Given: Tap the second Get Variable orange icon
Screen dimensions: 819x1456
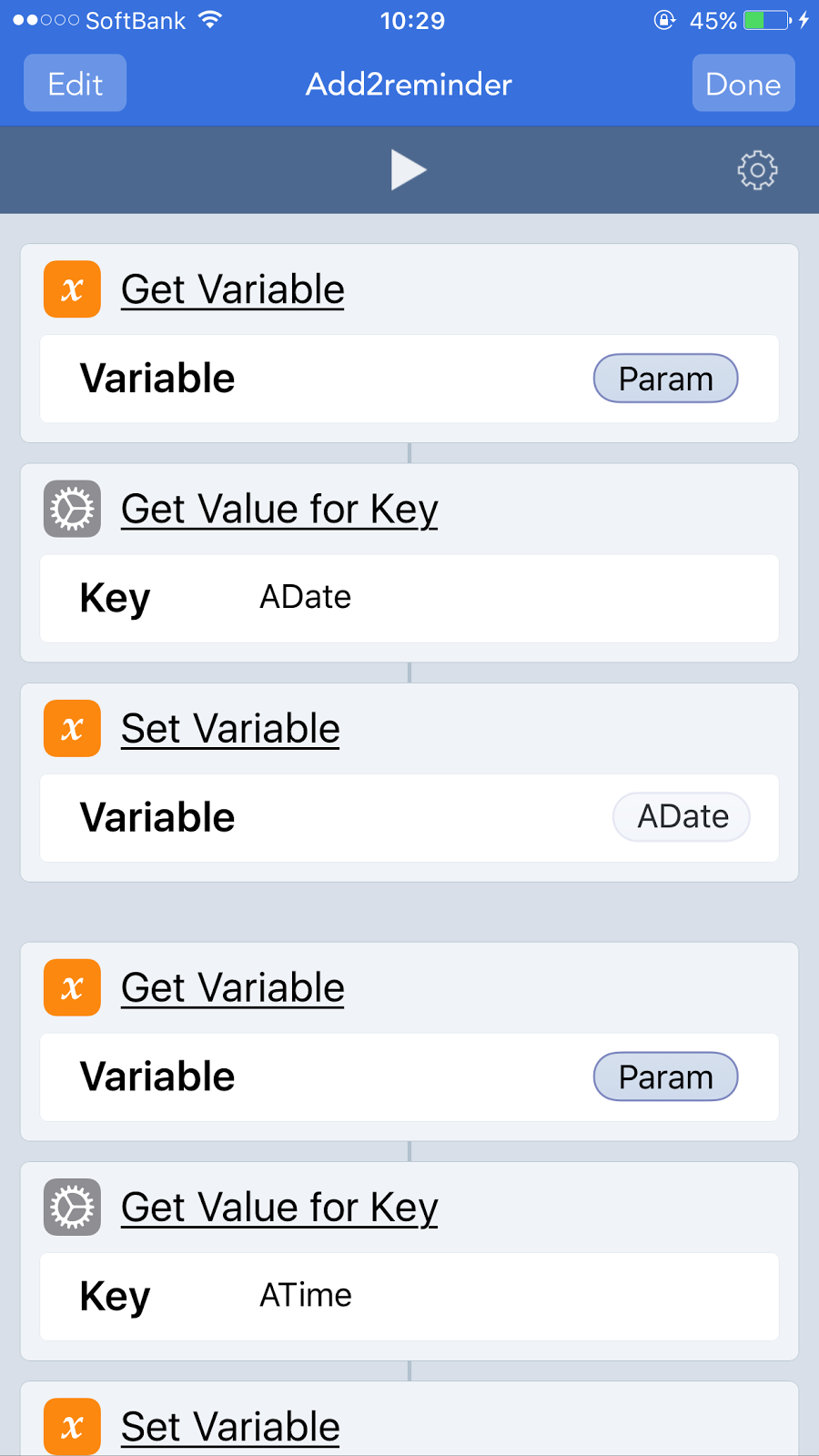Looking at the screenshot, I should click(x=72, y=987).
